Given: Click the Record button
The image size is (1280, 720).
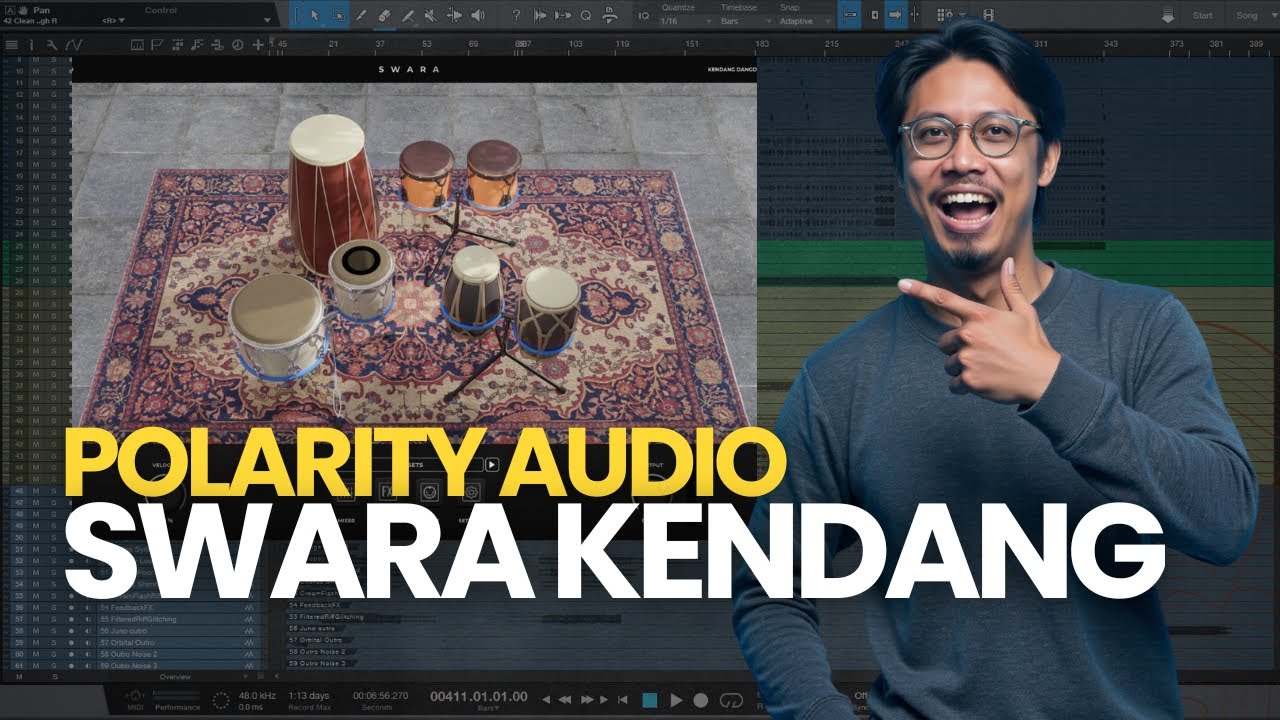Looking at the screenshot, I should pyautogui.click(x=701, y=700).
